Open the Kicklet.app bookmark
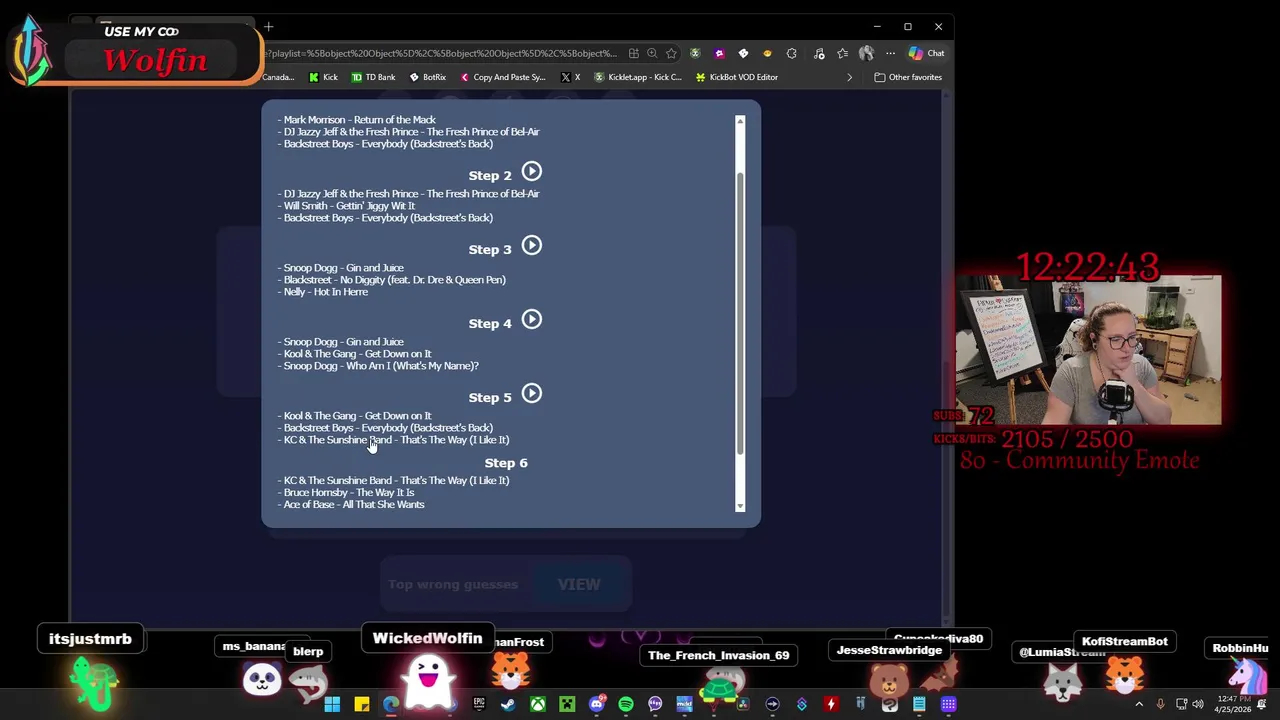The height and width of the screenshot is (720, 1280). (x=638, y=77)
